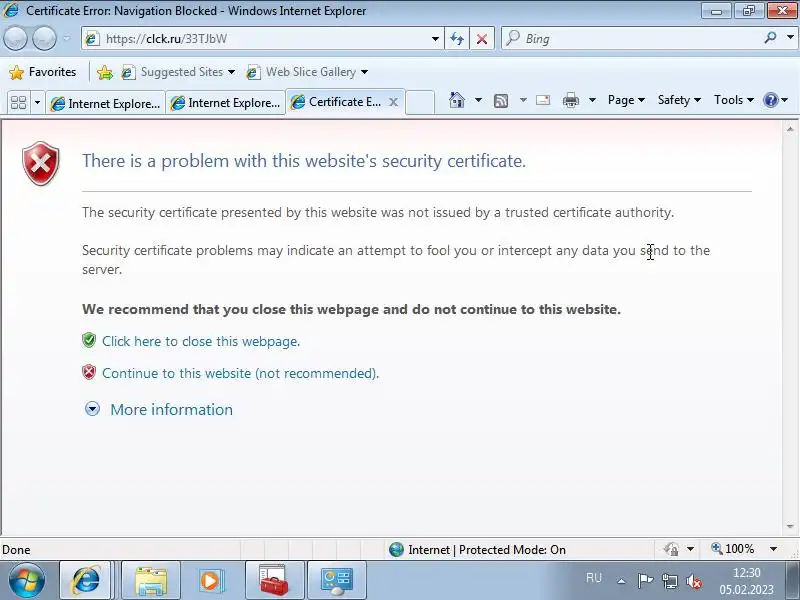
Task: Click the Internet Explorer title bar logo
Action: click(11, 10)
